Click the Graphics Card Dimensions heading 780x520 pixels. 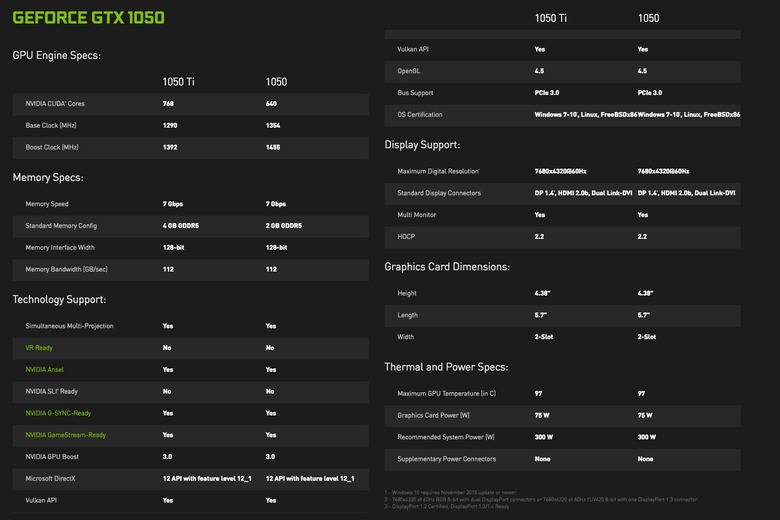coord(447,267)
